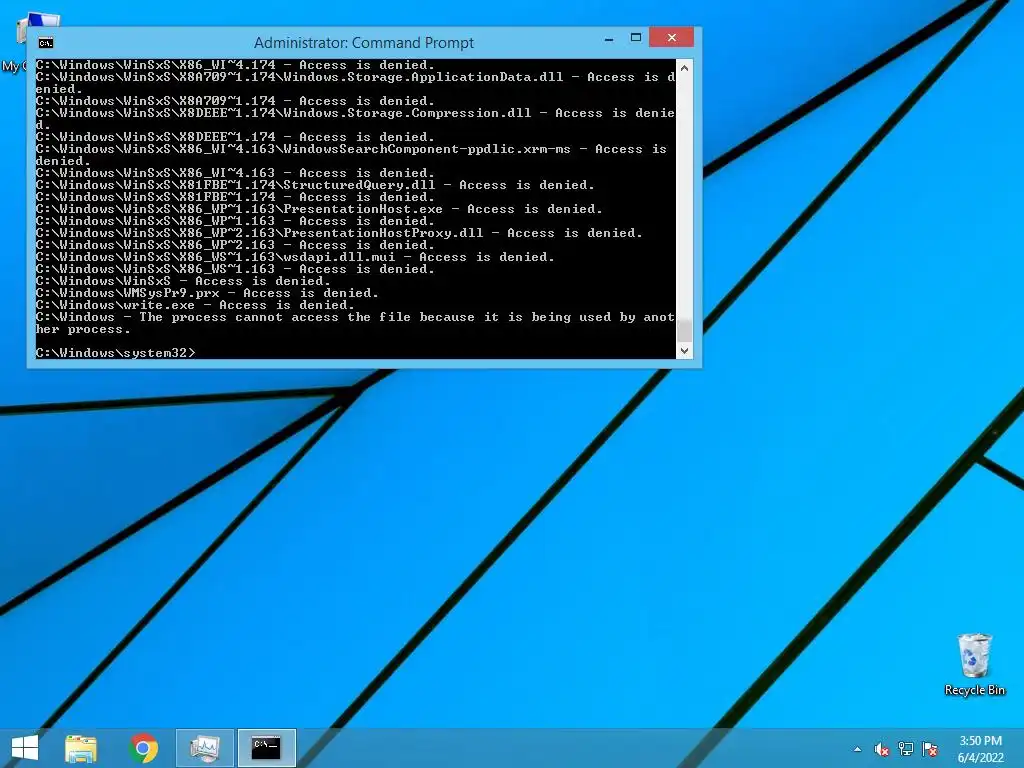
Task: Open File Explorer from the taskbar
Action: click(x=81, y=748)
